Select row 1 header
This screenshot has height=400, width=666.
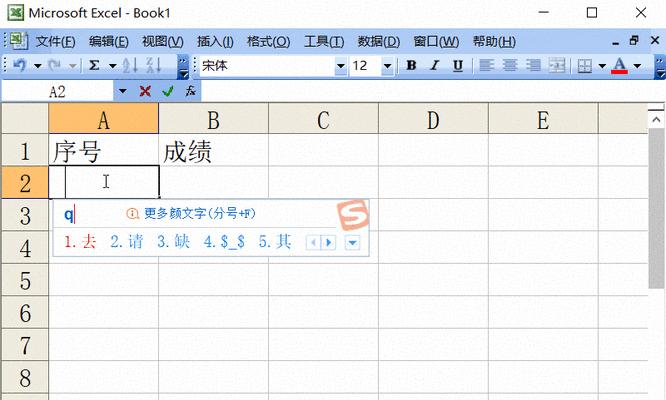point(25,150)
